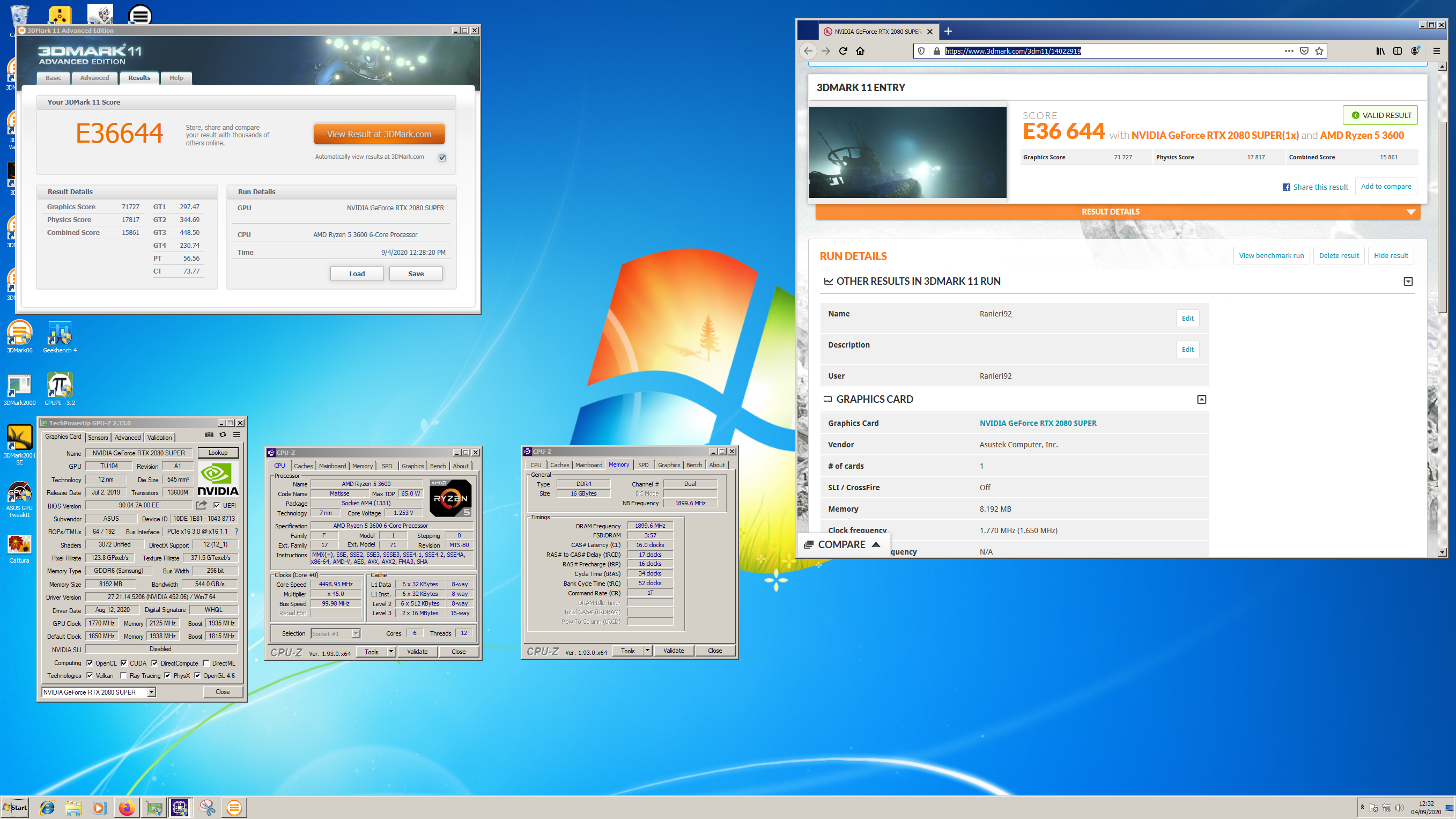The image size is (1456, 819).
Task: Expand Other Results in 3DMark 11 Run
Action: pos(1408,282)
